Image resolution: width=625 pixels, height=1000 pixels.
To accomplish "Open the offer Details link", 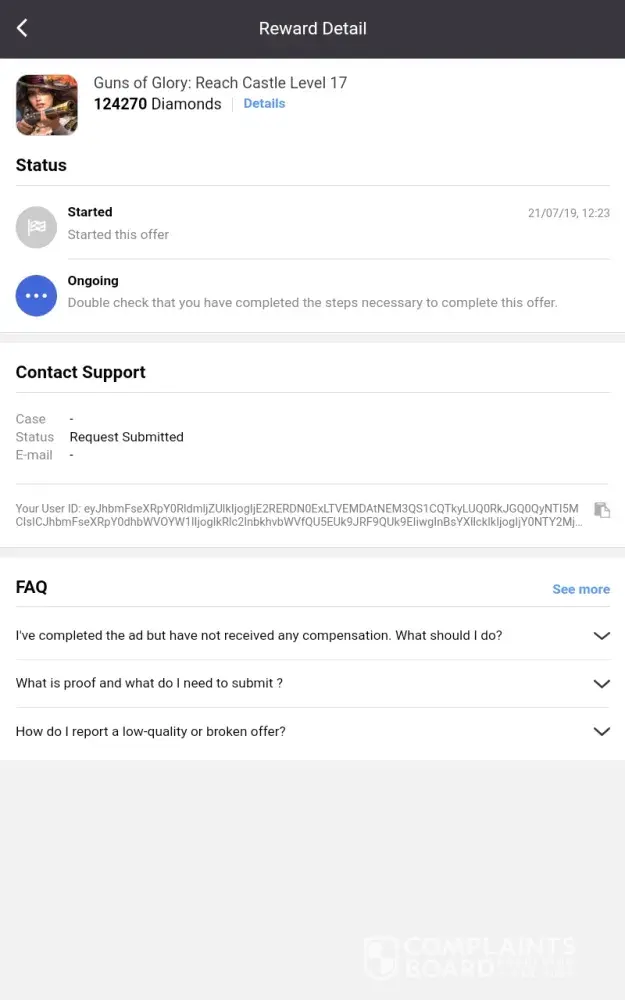I will (x=264, y=103).
